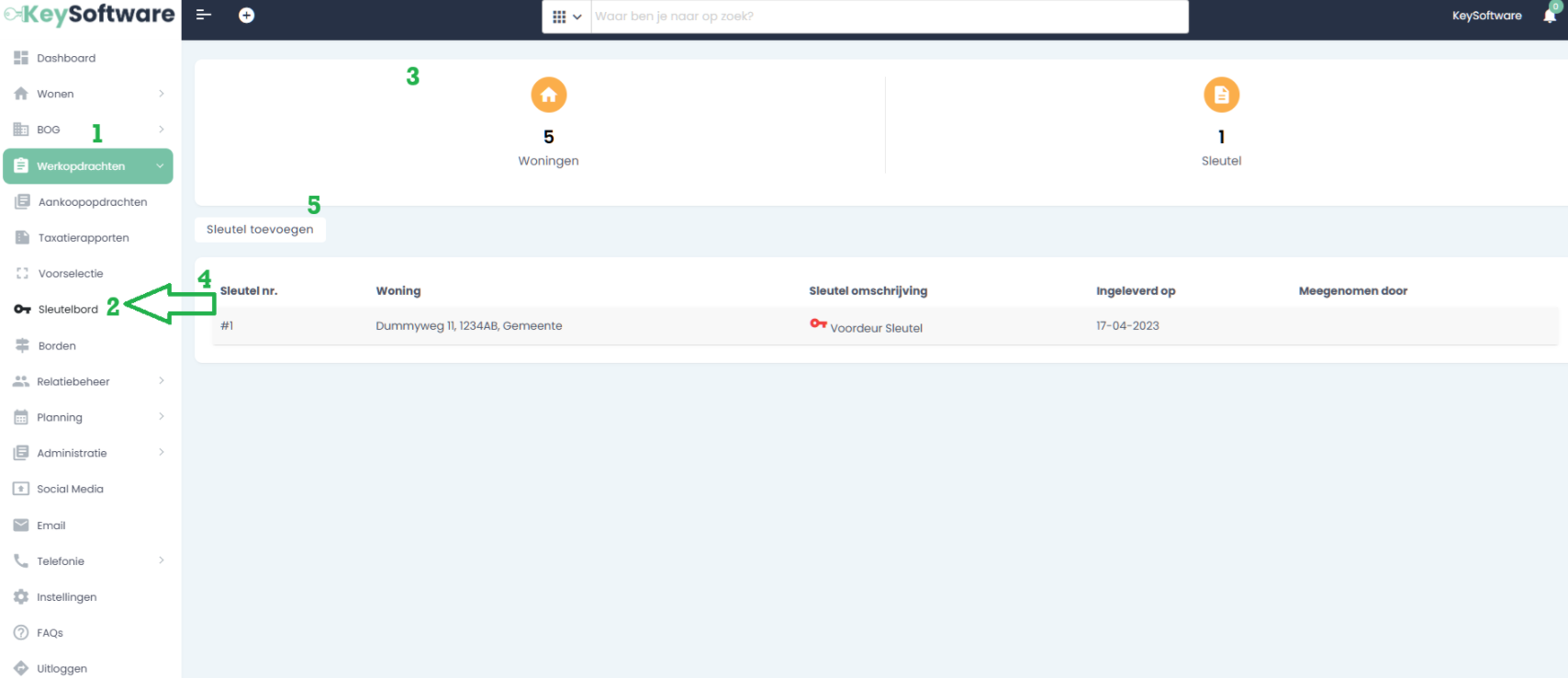The width and height of the screenshot is (1568, 678).
Task: Click the Dashboard icon in sidebar
Action: 21,58
